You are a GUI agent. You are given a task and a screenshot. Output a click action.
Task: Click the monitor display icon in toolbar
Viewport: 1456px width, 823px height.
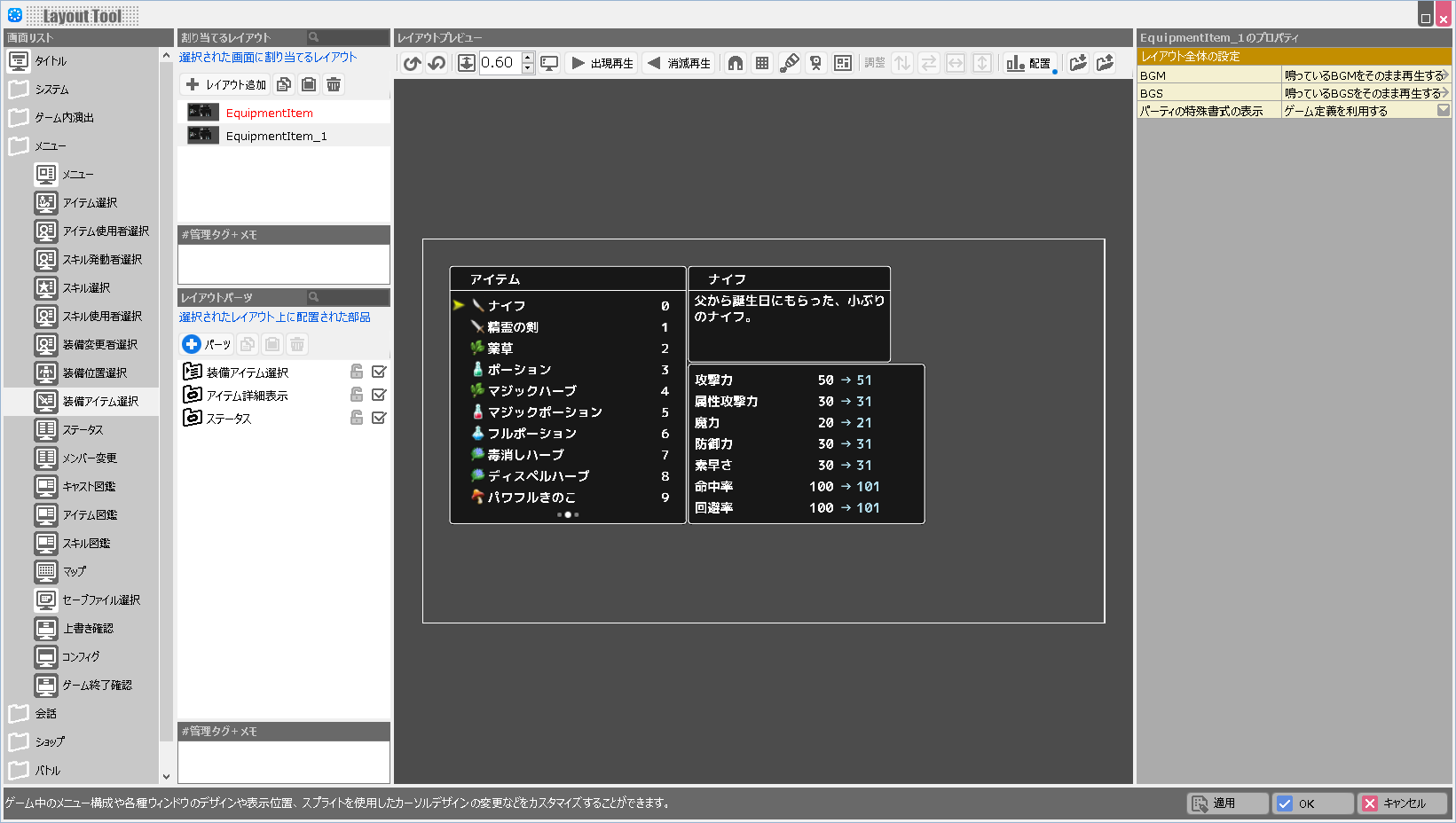click(550, 63)
